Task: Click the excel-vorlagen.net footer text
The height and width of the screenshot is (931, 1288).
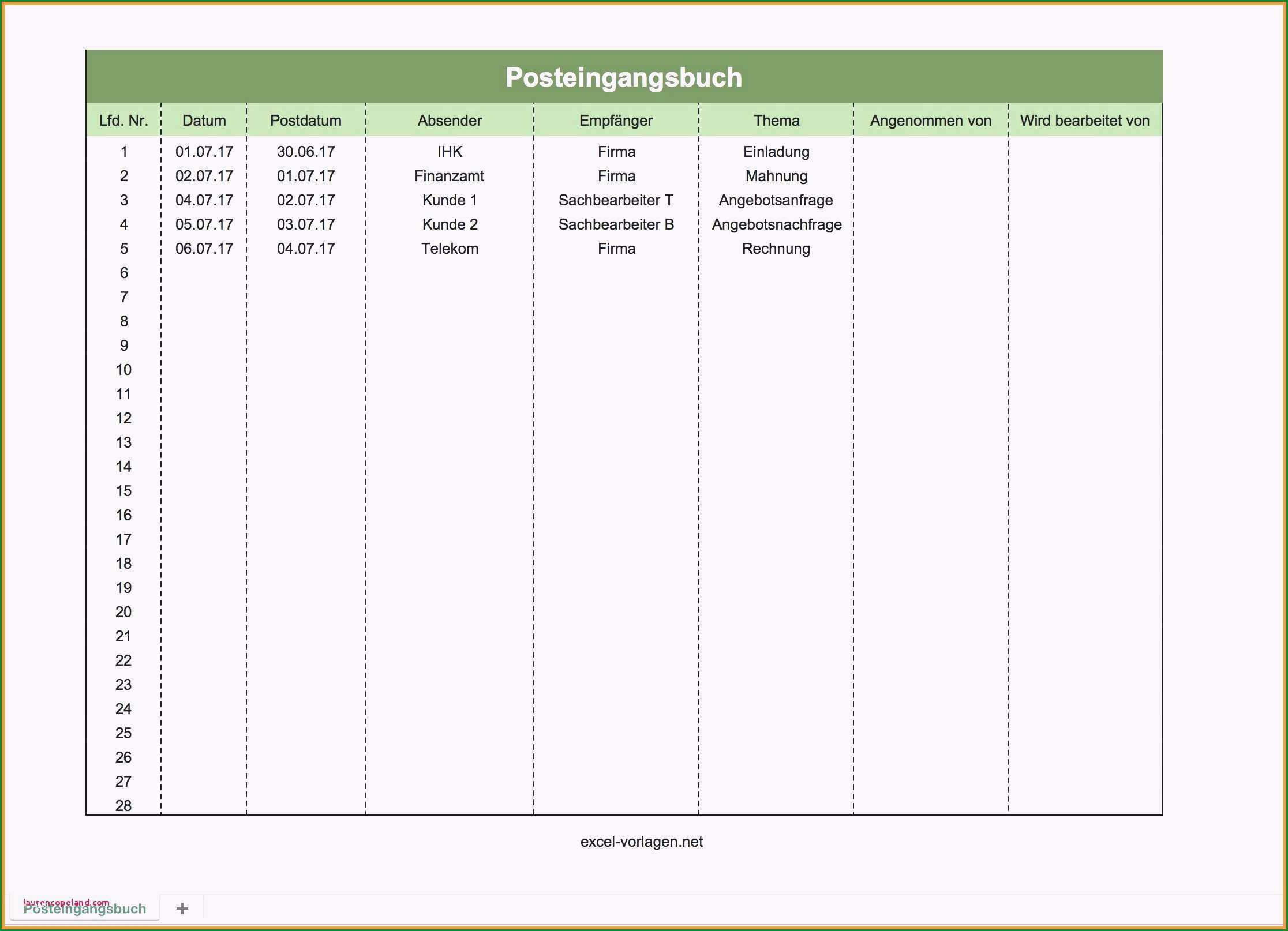Action: (x=641, y=842)
